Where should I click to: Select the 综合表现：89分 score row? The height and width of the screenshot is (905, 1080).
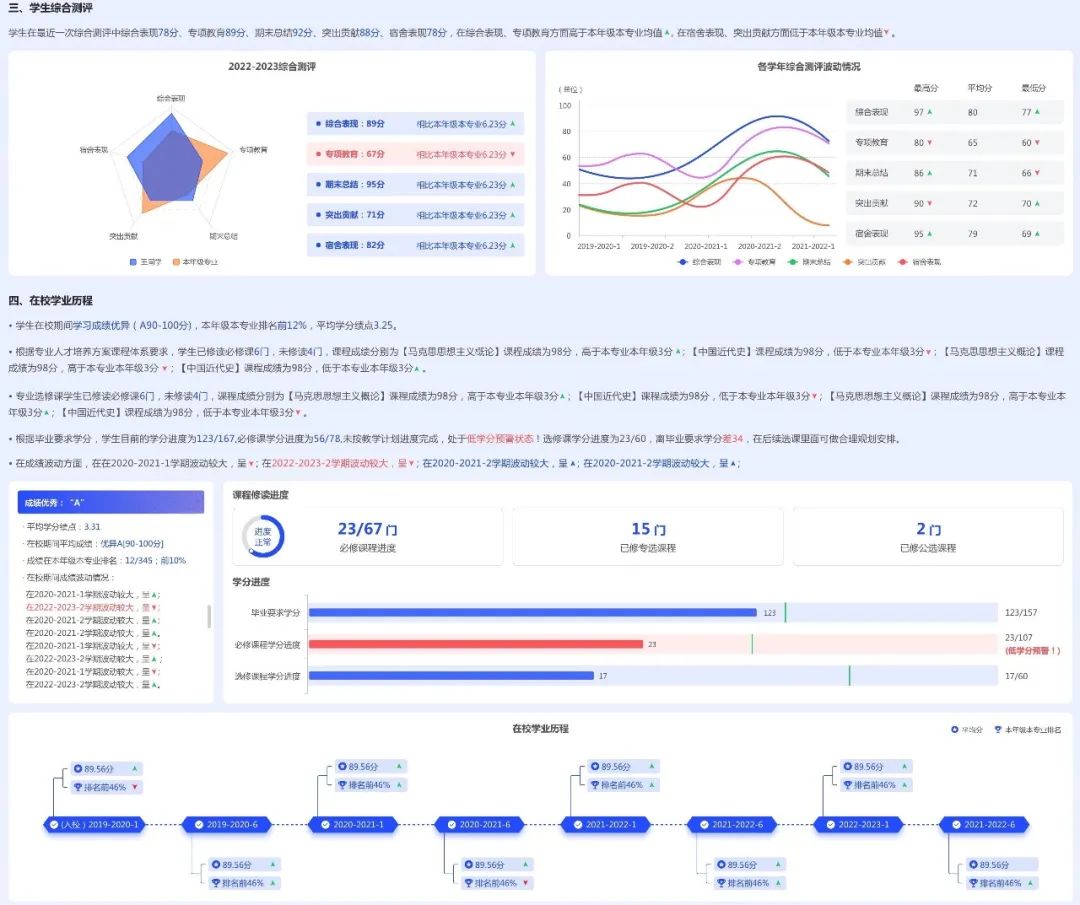pyautogui.click(x=415, y=124)
